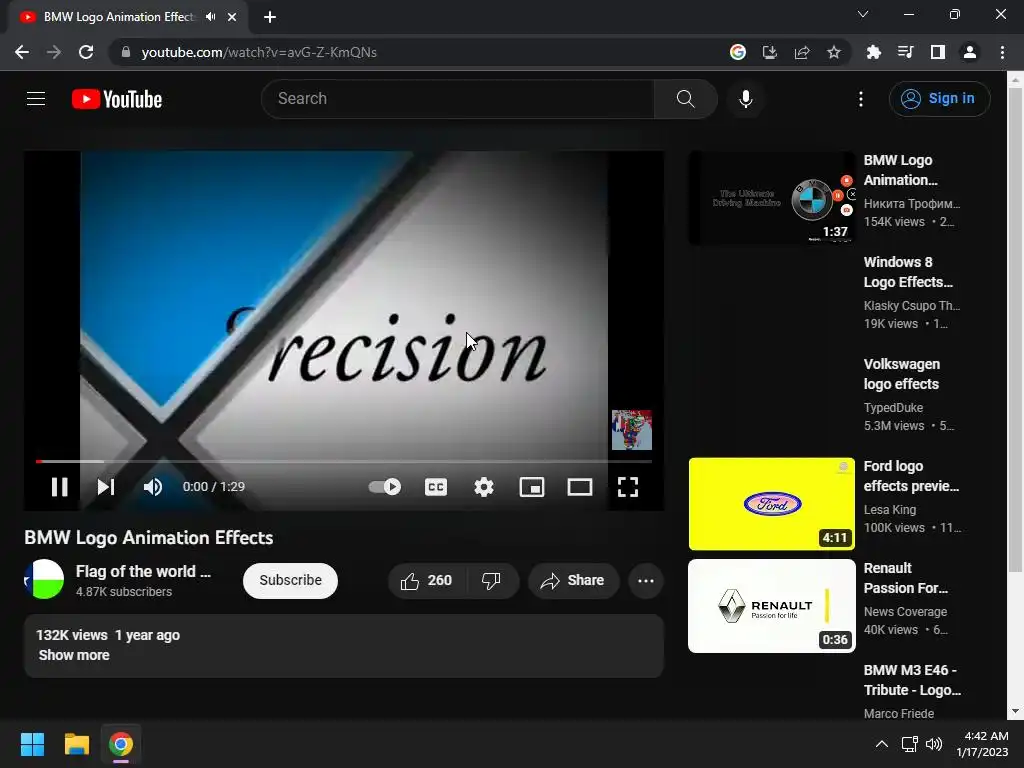
Task: Go to YouTube home logo
Action: coord(117,99)
